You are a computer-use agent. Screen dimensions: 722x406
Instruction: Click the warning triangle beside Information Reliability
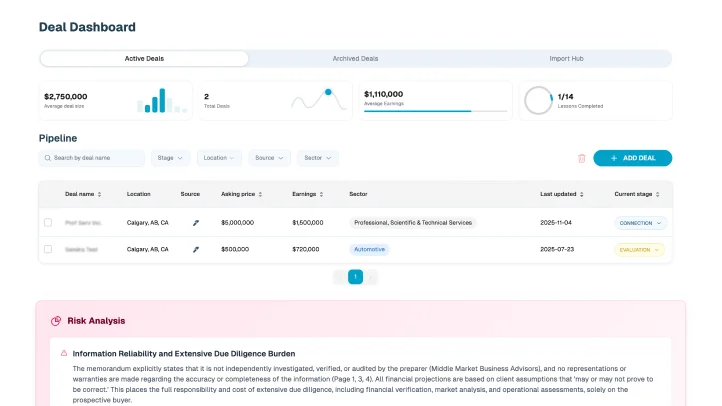(64, 353)
